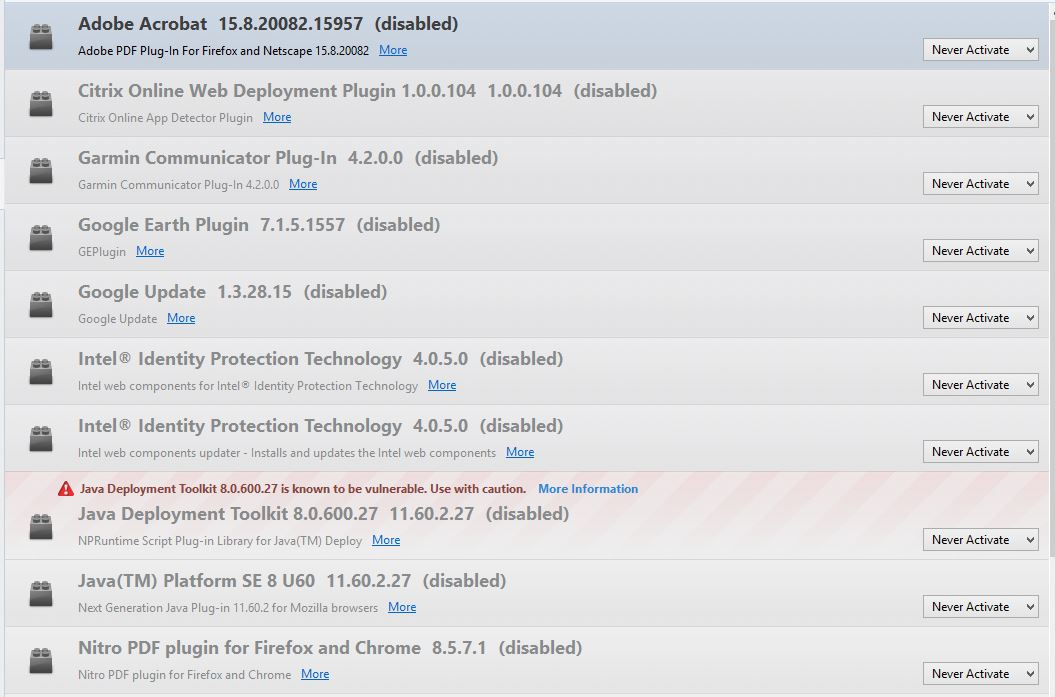1055x697 pixels.
Task: Open activation dropdown for Java(TM) Platform SE 8
Action: click(x=980, y=607)
